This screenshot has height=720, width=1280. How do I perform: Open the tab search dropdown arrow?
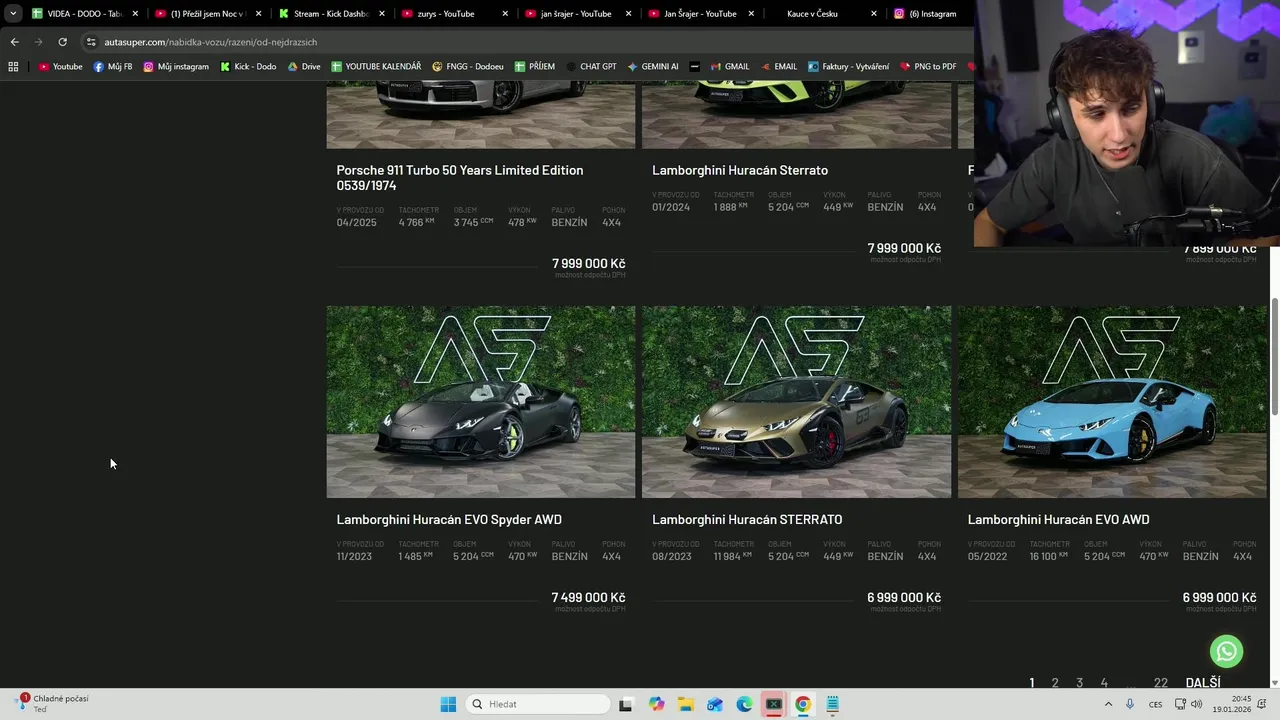13,14
